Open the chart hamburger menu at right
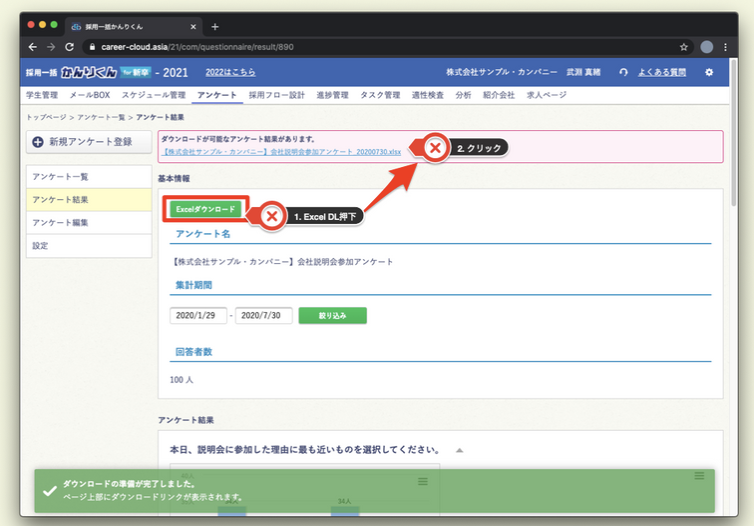 (x=699, y=476)
